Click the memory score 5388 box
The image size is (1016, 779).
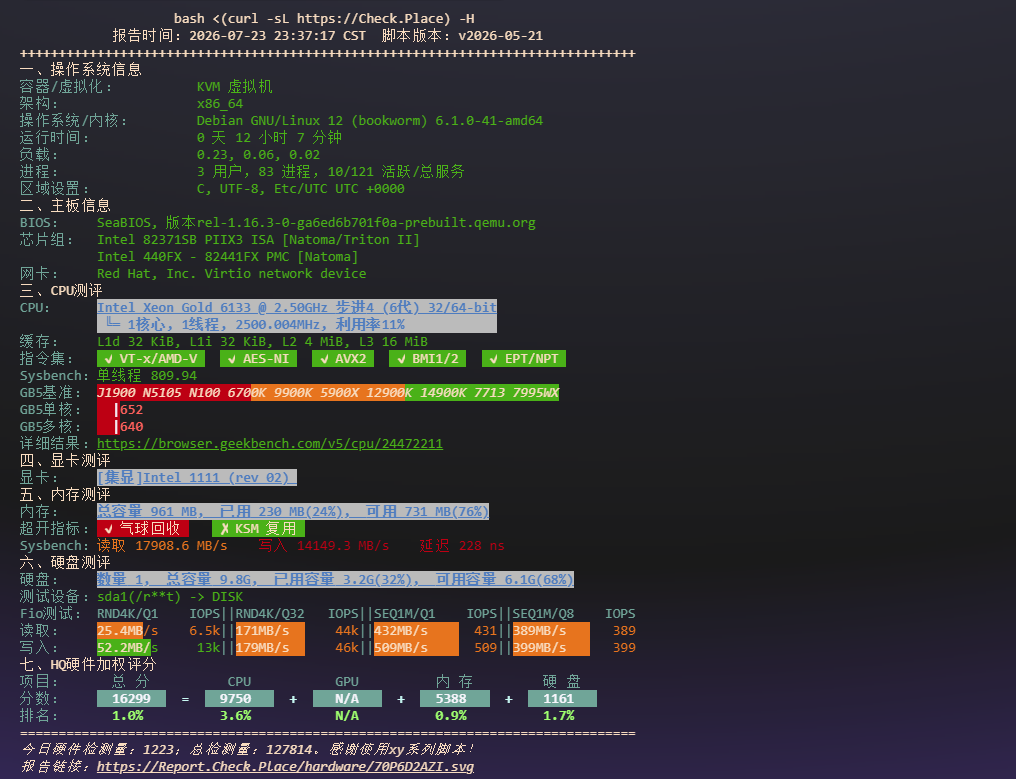coord(455,699)
